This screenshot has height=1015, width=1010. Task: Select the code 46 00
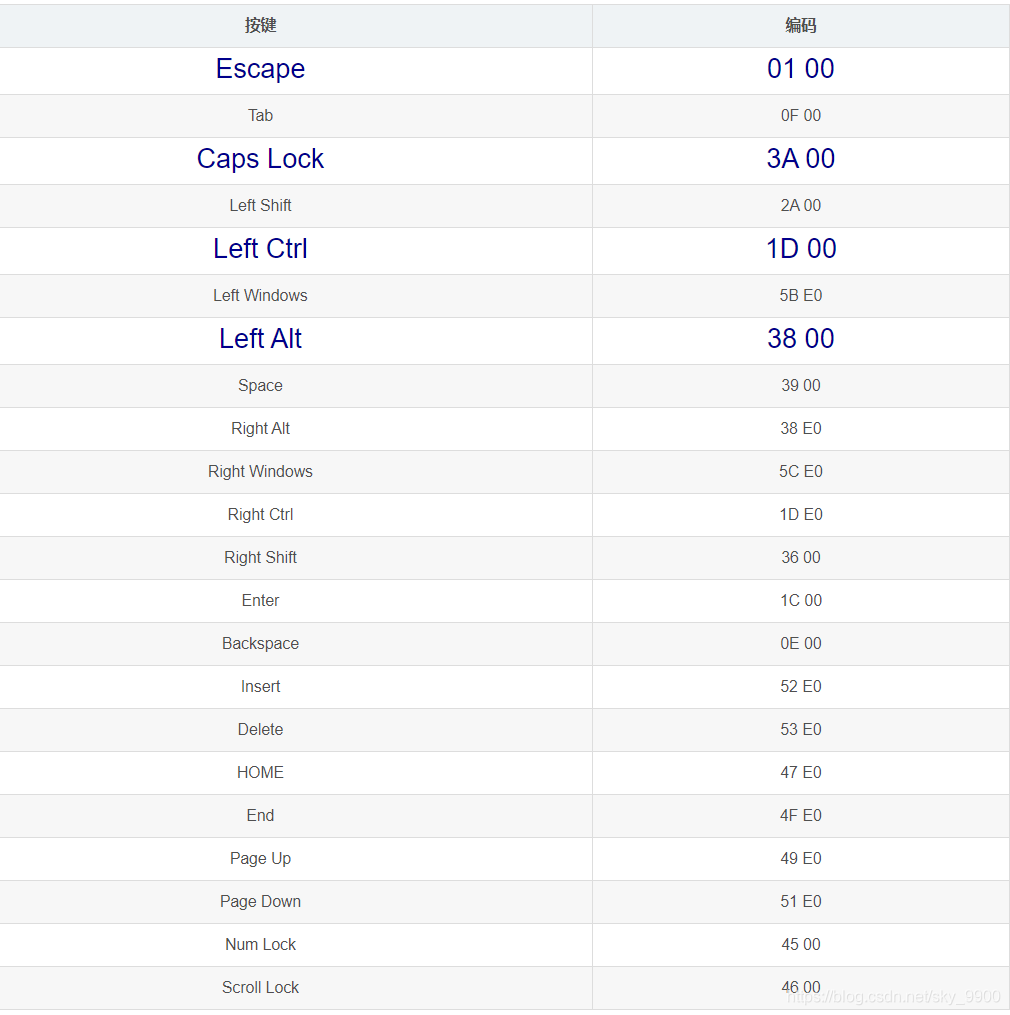(x=801, y=988)
